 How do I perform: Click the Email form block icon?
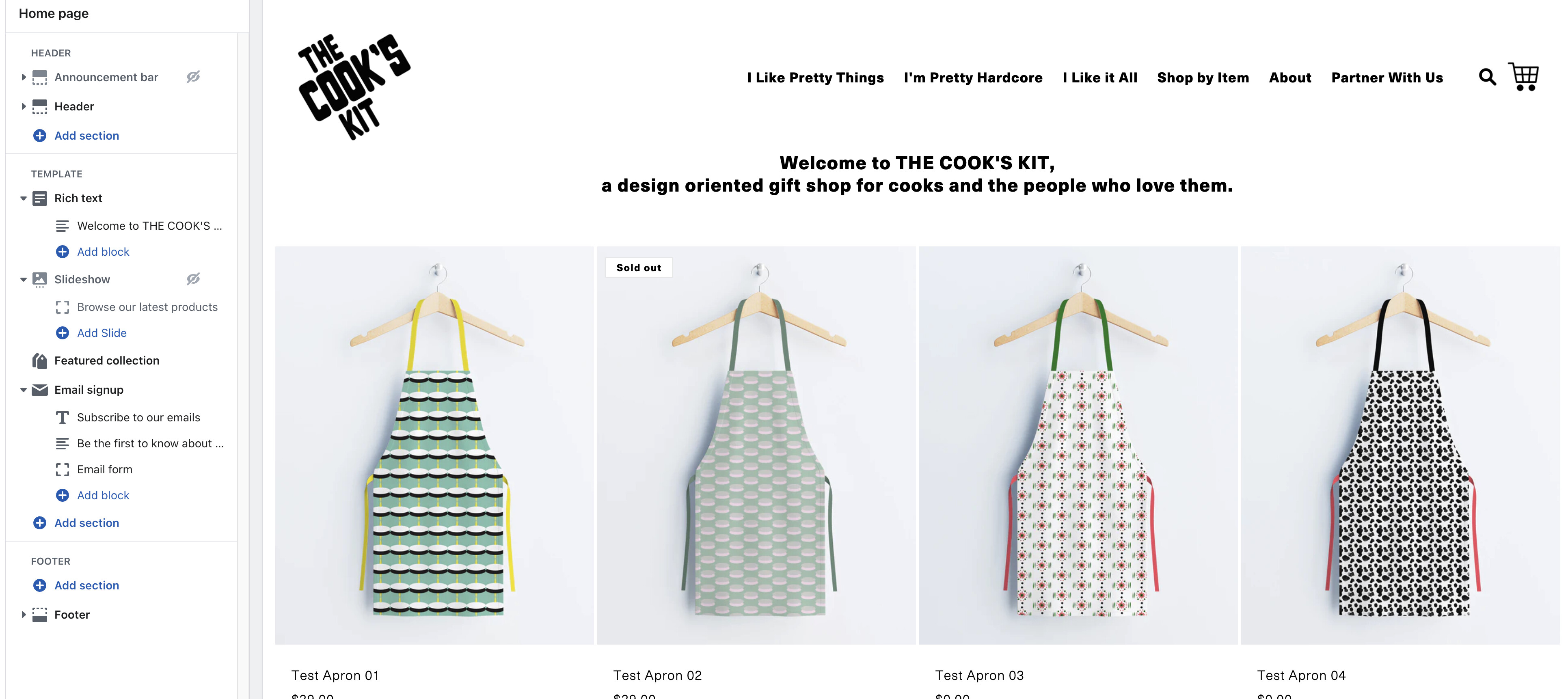click(62, 470)
